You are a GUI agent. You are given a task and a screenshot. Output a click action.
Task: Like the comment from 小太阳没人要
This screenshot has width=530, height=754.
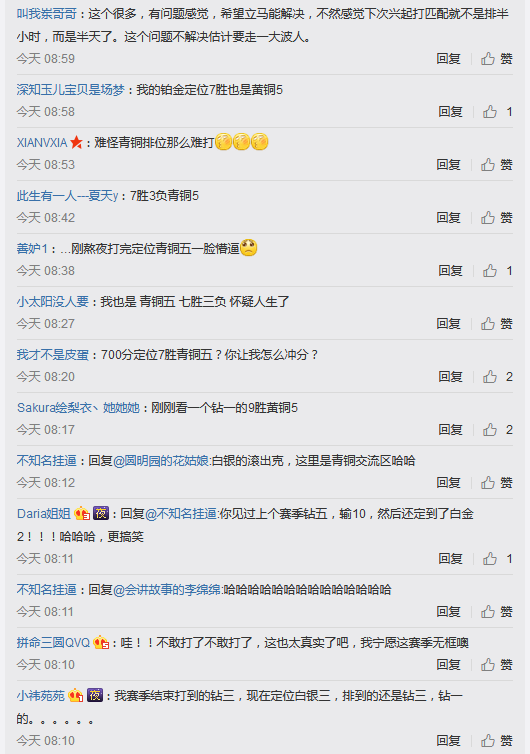pos(496,324)
